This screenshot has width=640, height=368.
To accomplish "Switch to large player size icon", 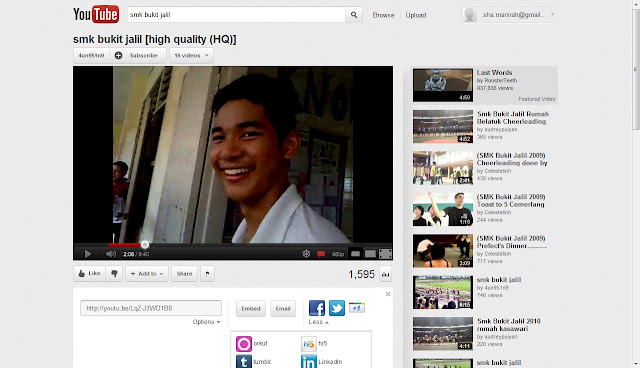I will point(370,254).
